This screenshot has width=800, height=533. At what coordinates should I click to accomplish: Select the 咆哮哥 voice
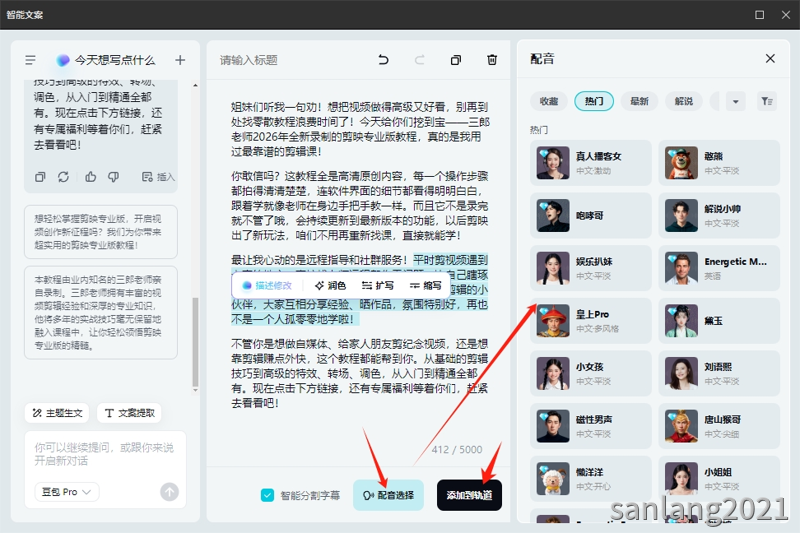point(591,215)
